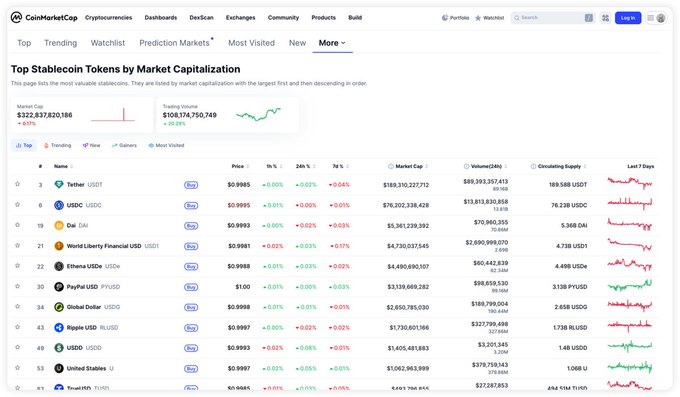Screen dimensions: 680x397
Task: Star PayPal USD row
Action: tap(17, 286)
